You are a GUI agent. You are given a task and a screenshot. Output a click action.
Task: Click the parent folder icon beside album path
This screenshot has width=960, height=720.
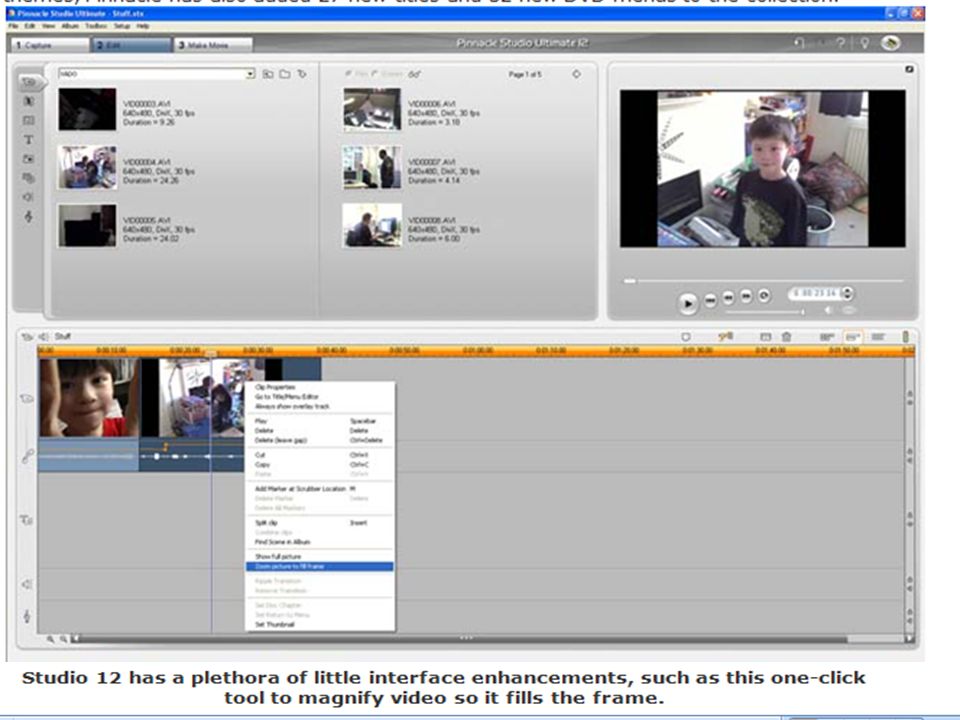(x=268, y=74)
